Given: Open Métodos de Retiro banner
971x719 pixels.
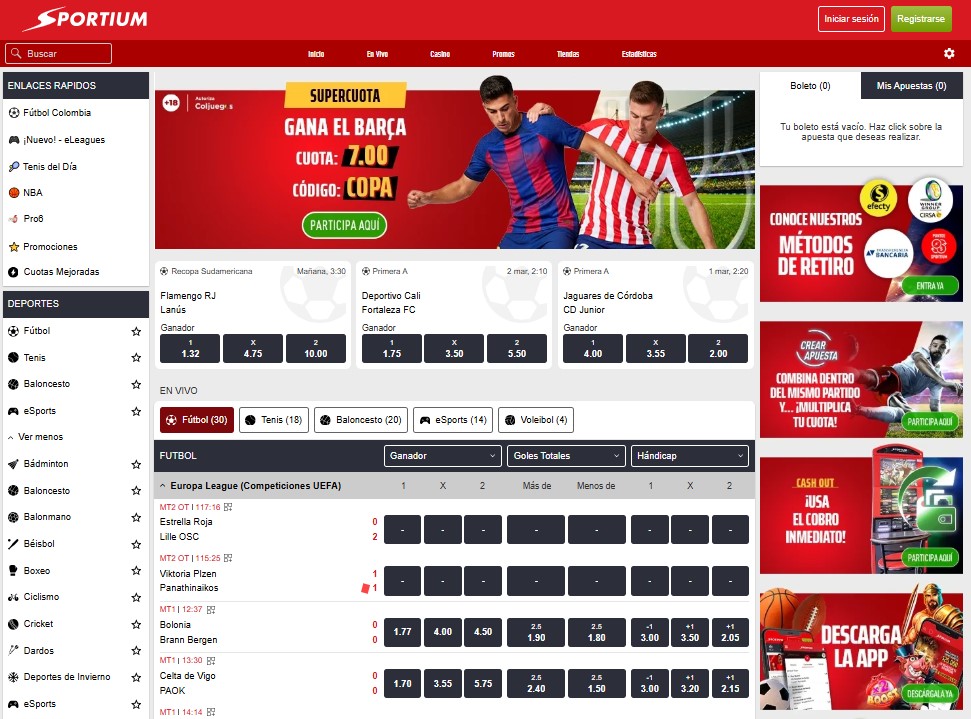Looking at the screenshot, I should coord(861,243).
